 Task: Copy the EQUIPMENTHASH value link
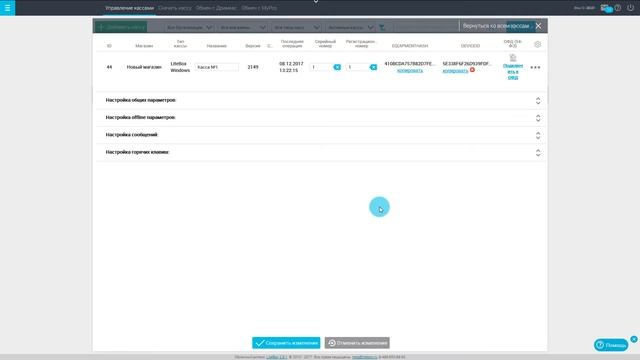[410, 71]
